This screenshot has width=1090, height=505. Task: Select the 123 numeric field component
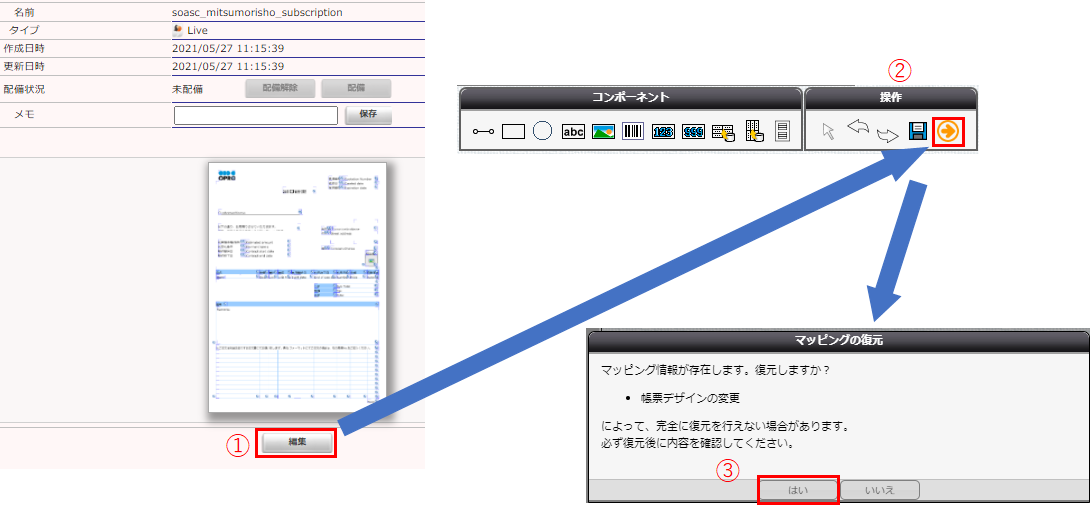pyautogui.click(x=663, y=132)
